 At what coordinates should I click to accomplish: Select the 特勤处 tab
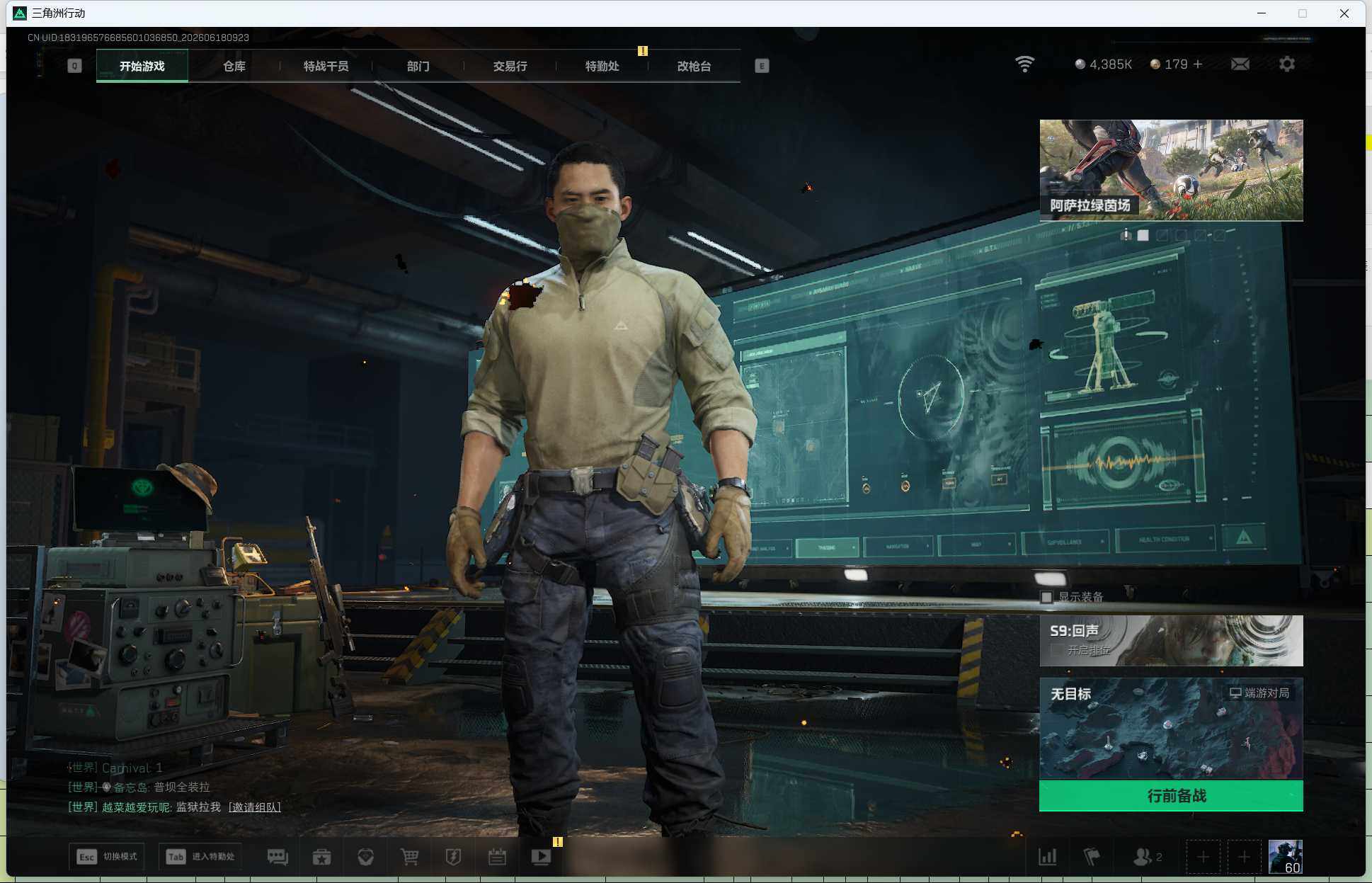tap(602, 66)
